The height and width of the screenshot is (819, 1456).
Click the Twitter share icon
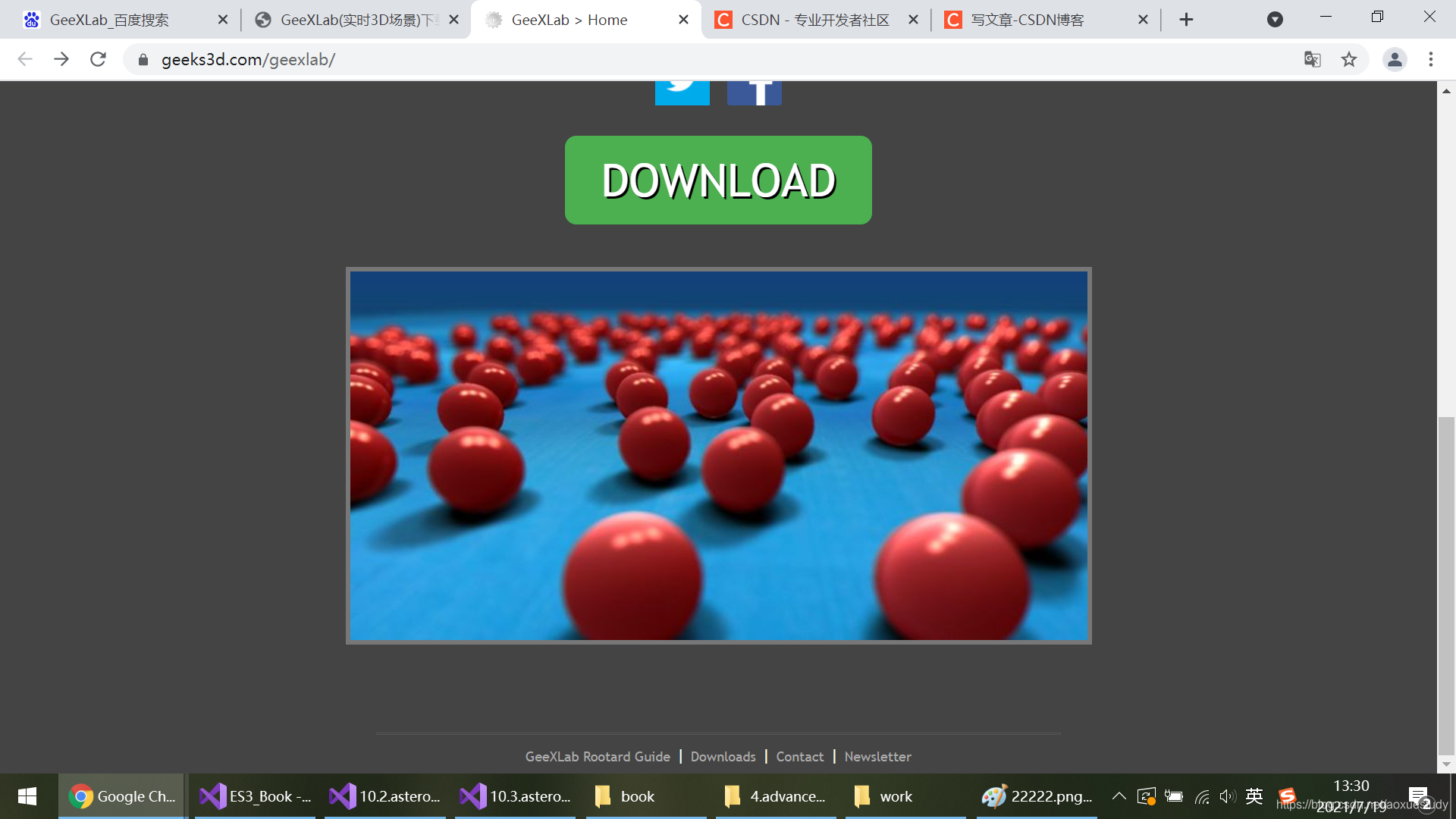(682, 93)
